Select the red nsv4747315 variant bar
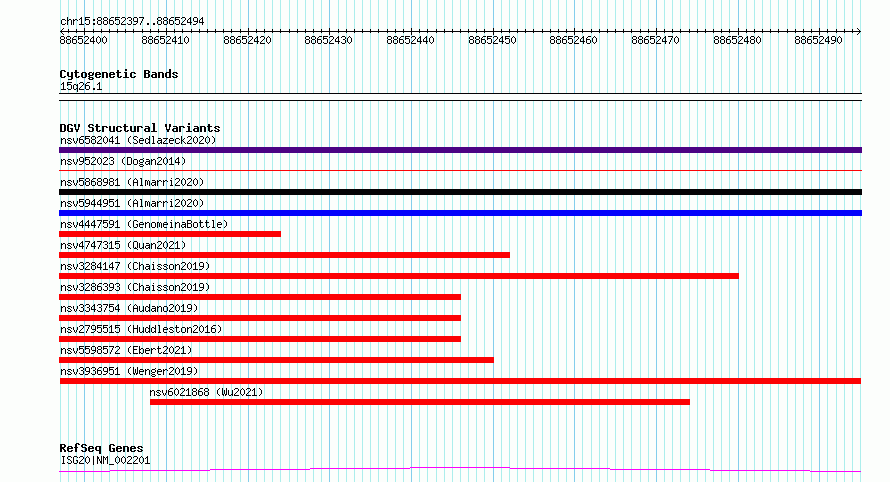This screenshot has height=482, width=890. click(284, 255)
